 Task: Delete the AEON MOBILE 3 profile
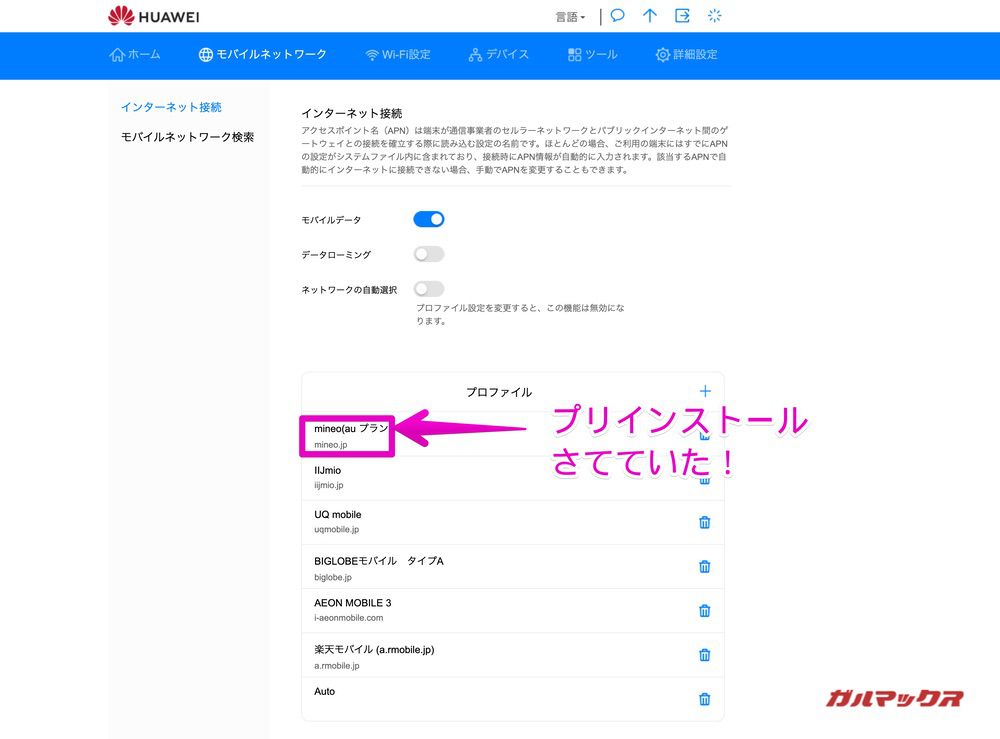coord(704,611)
